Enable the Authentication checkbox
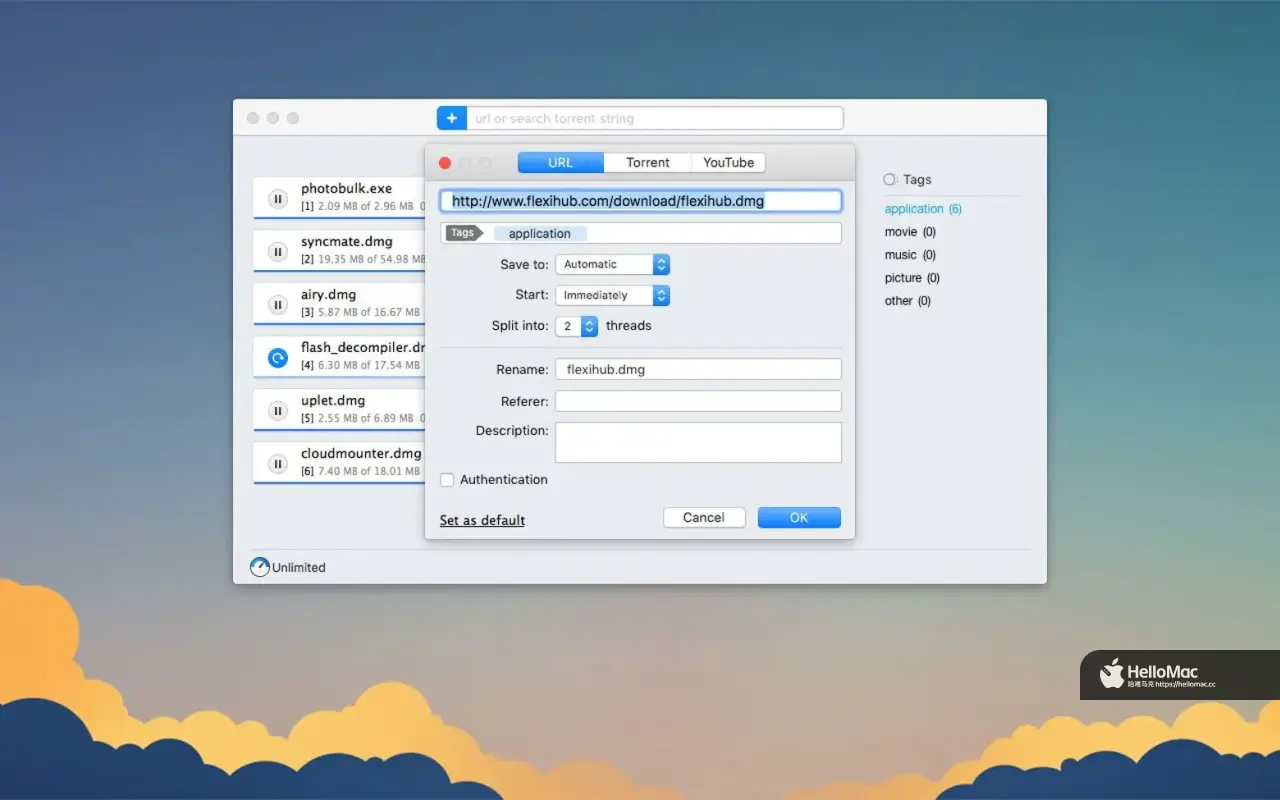1280x800 pixels. (x=447, y=480)
